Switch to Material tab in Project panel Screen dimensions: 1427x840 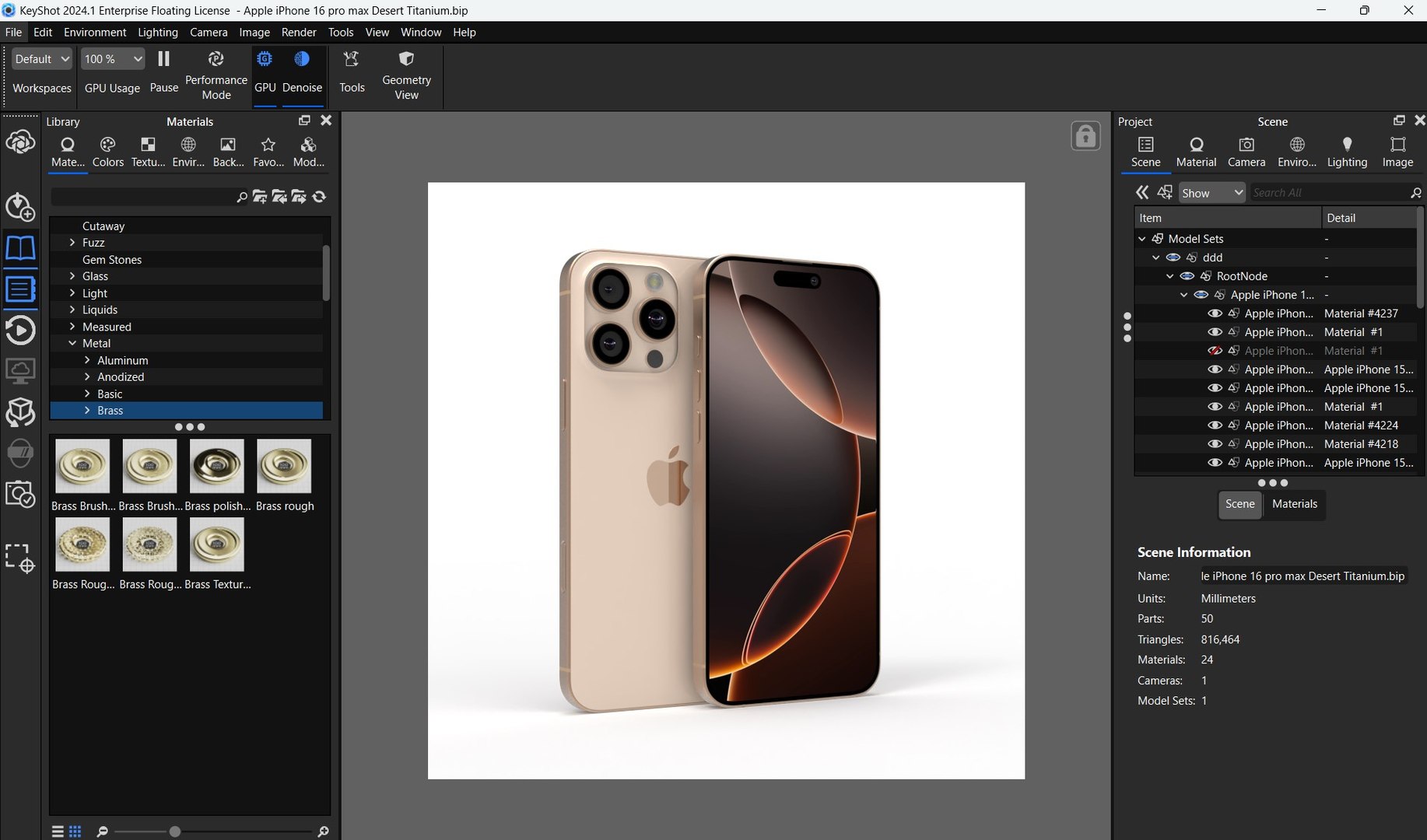coord(1196,152)
